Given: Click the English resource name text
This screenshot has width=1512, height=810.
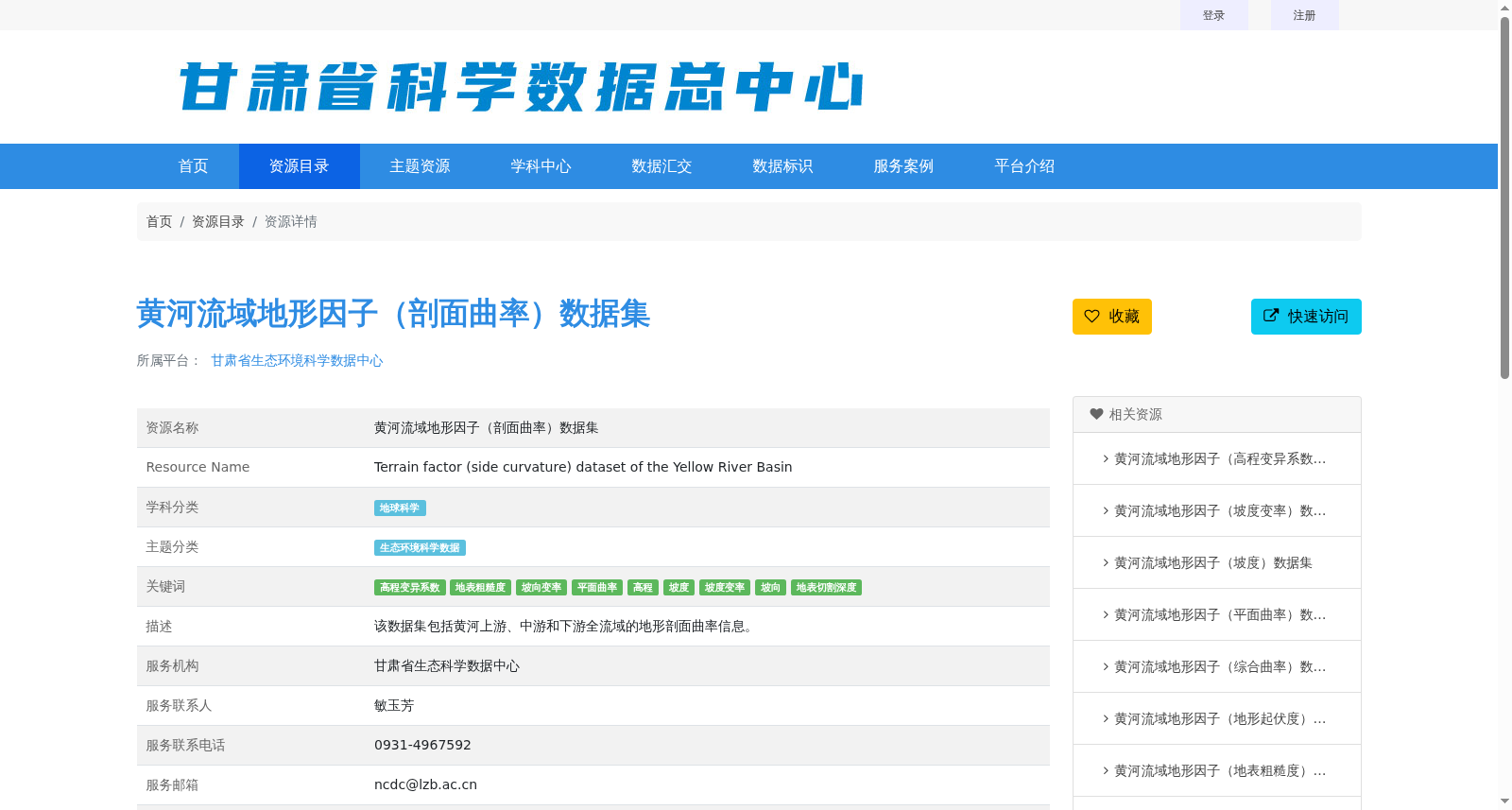Looking at the screenshot, I should (x=583, y=467).
